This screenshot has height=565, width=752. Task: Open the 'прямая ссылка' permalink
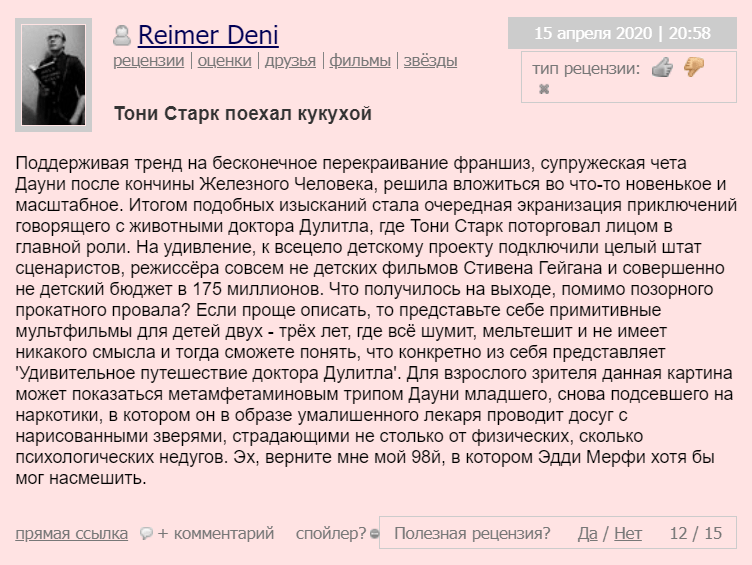[71, 533]
